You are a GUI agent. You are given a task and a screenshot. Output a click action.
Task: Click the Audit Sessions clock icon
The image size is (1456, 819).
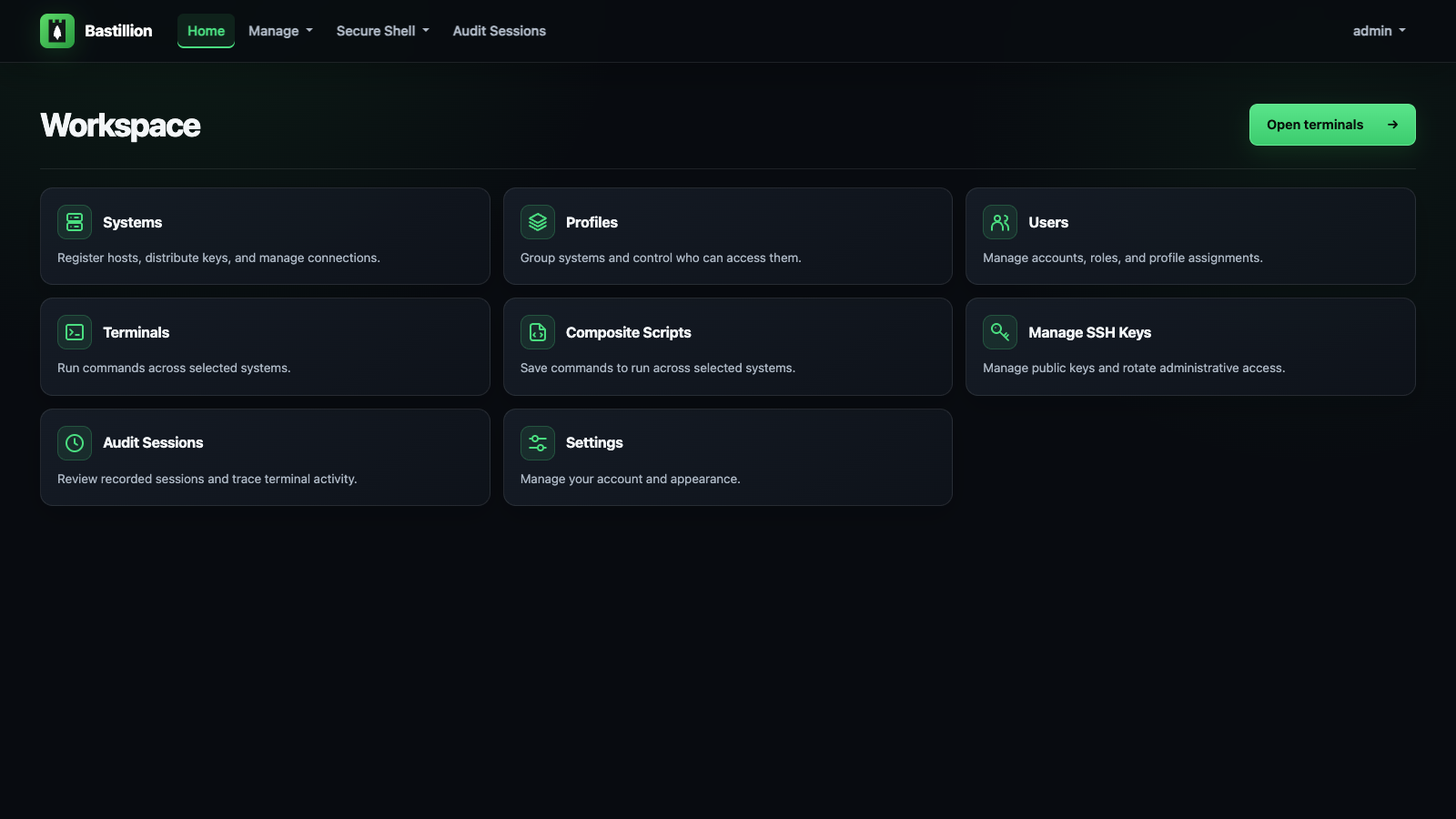click(75, 443)
